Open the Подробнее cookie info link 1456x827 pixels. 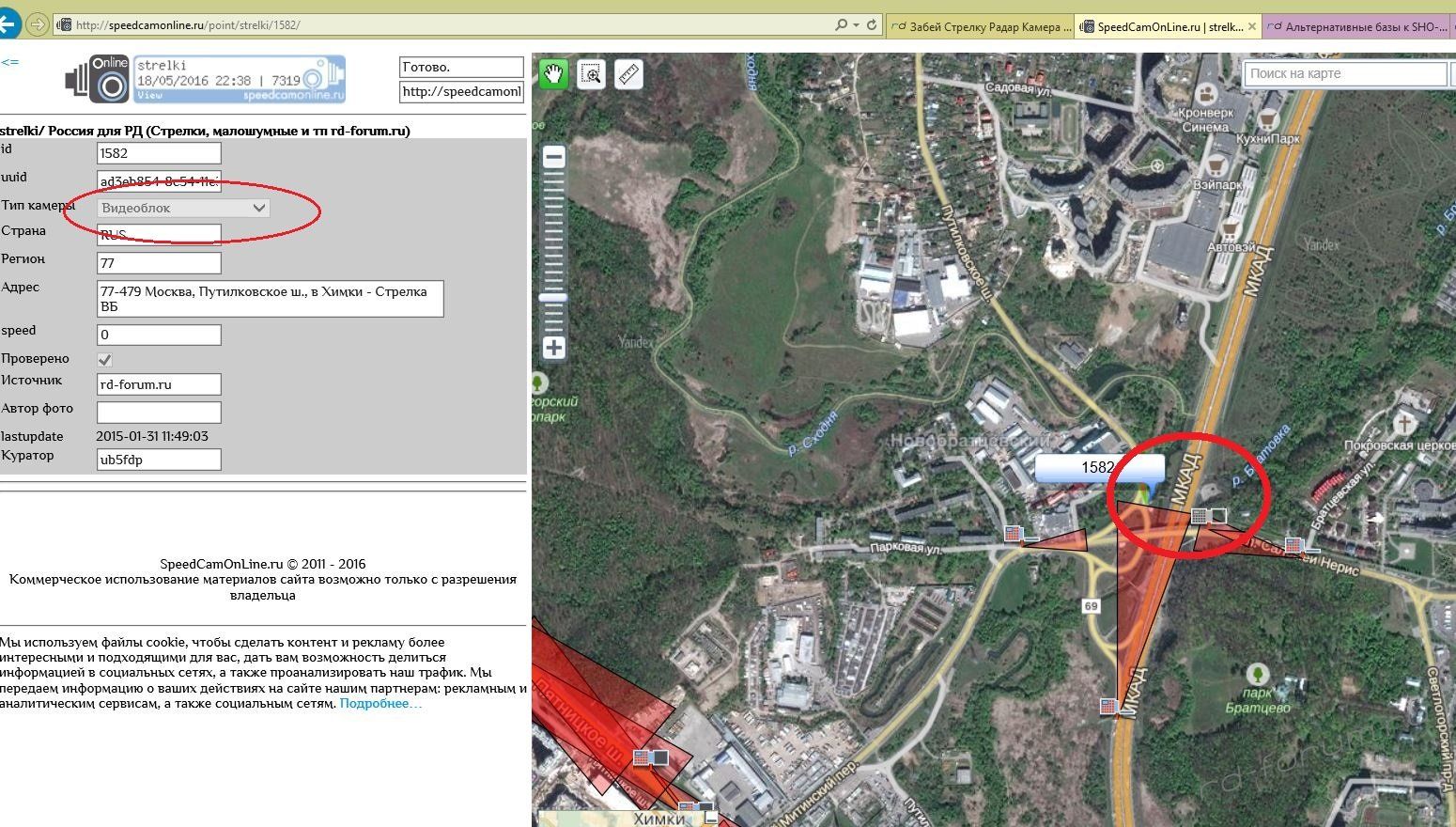tap(380, 703)
